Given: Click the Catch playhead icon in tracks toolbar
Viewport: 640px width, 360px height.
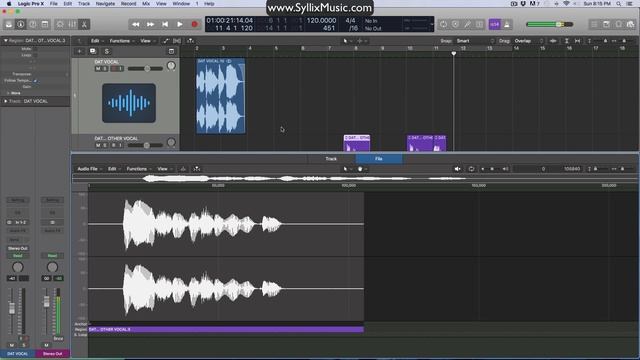Looking at the screenshot, I should coord(190,41).
